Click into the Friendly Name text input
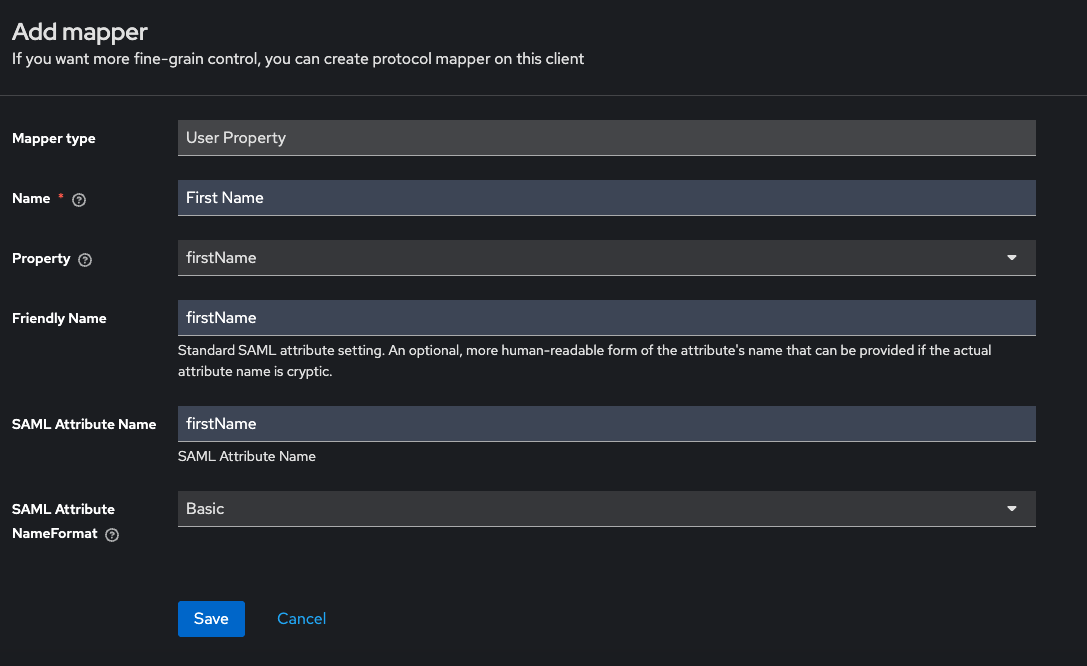 (606, 318)
